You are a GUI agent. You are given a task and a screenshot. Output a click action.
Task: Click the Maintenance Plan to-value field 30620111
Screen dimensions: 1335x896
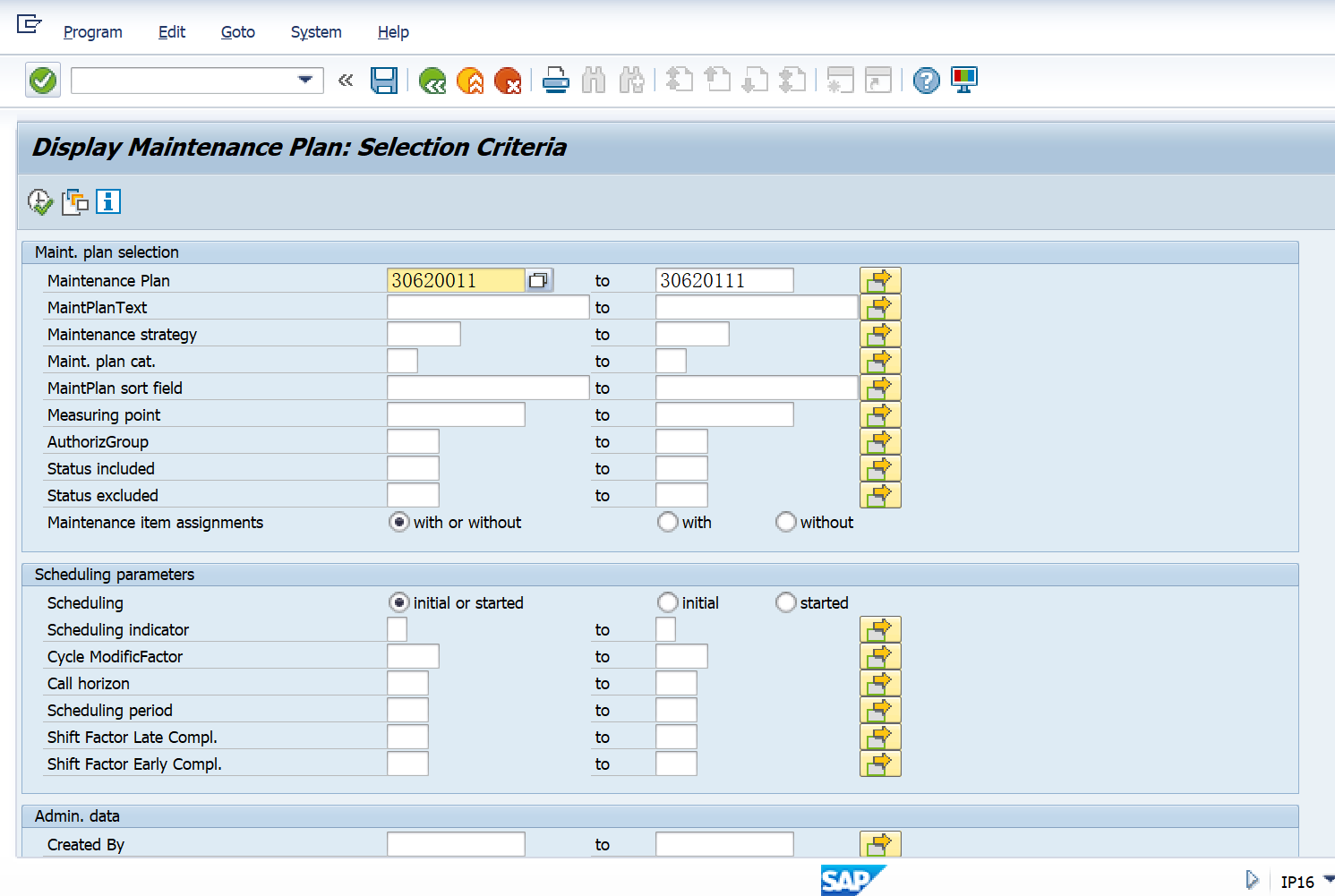(724, 280)
